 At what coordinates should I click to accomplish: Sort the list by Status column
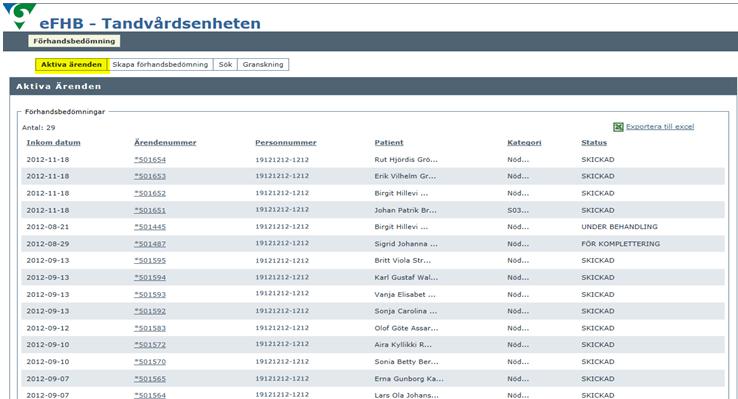[x=594, y=143]
